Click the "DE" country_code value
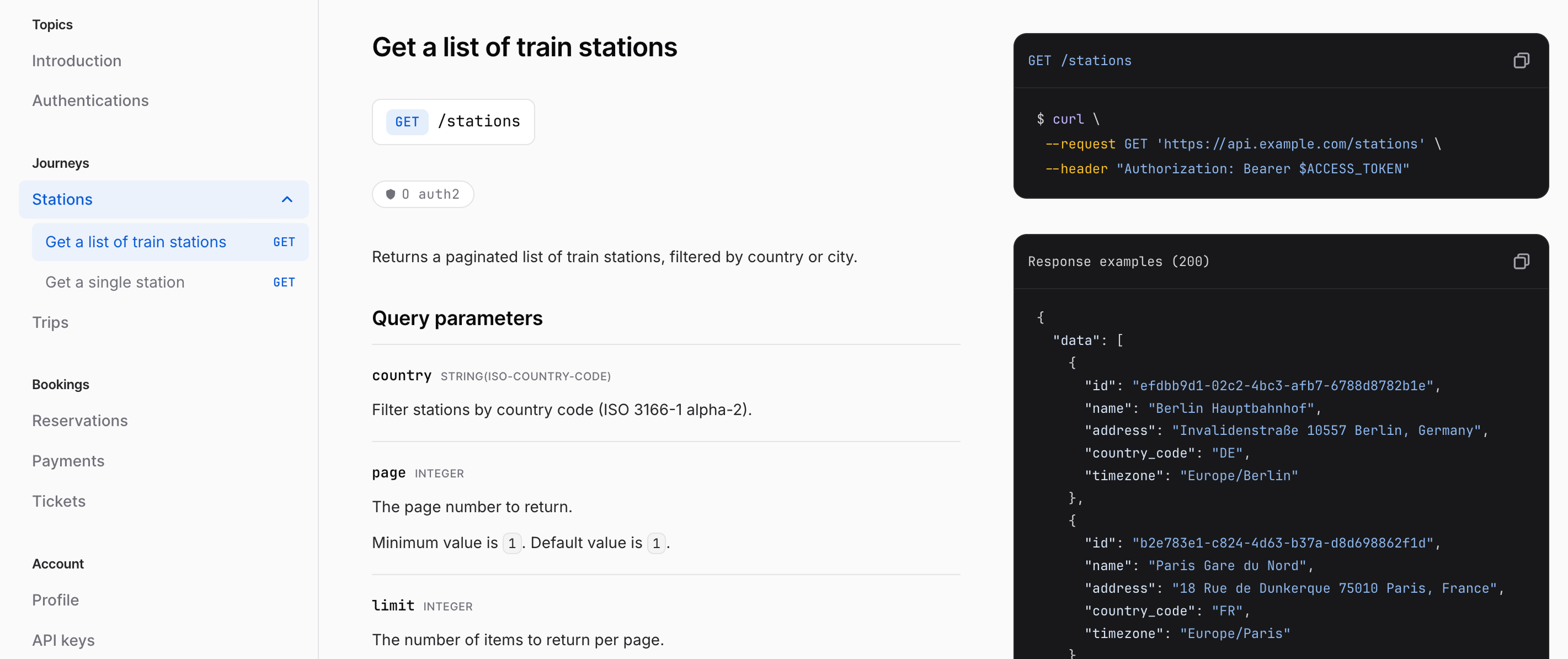This screenshot has width=1568, height=659. coord(1227,453)
